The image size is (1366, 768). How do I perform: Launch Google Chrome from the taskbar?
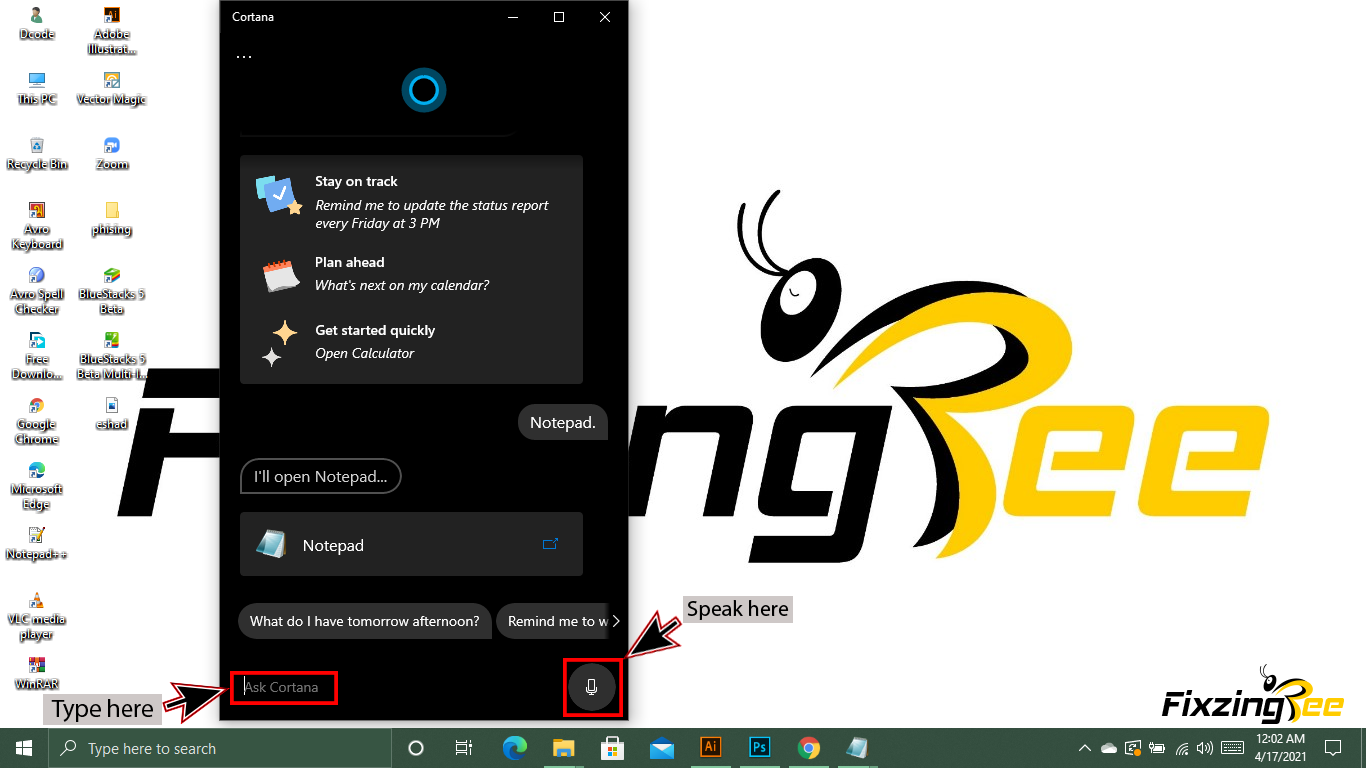pyautogui.click(x=809, y=748)
